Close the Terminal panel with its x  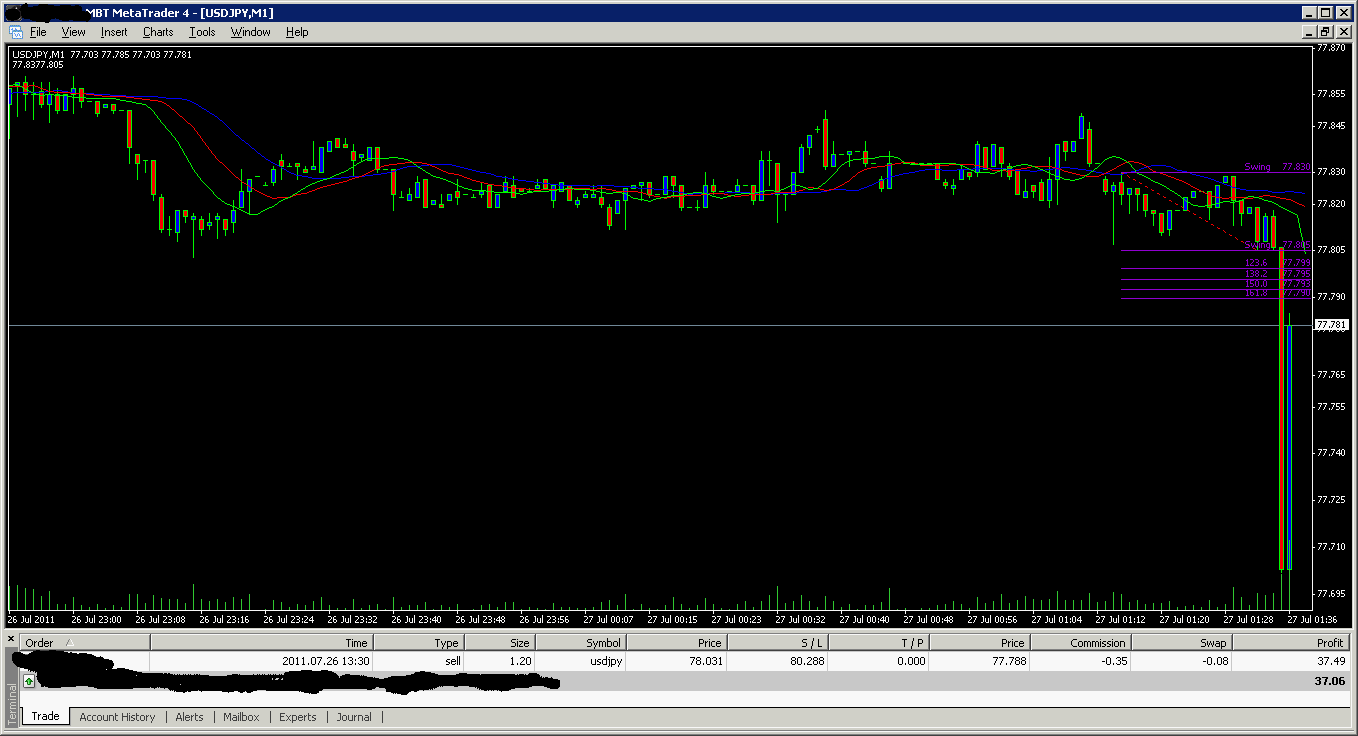[11, 638]
